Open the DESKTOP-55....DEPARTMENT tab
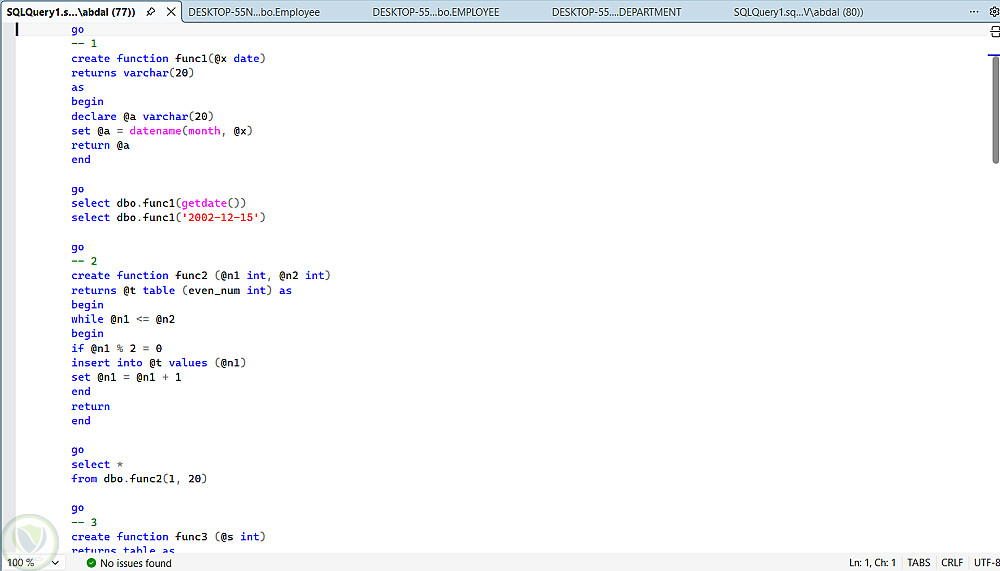The height and width of the screenshot is (571, 1000). pyautogui.click(x=616, y=12)
